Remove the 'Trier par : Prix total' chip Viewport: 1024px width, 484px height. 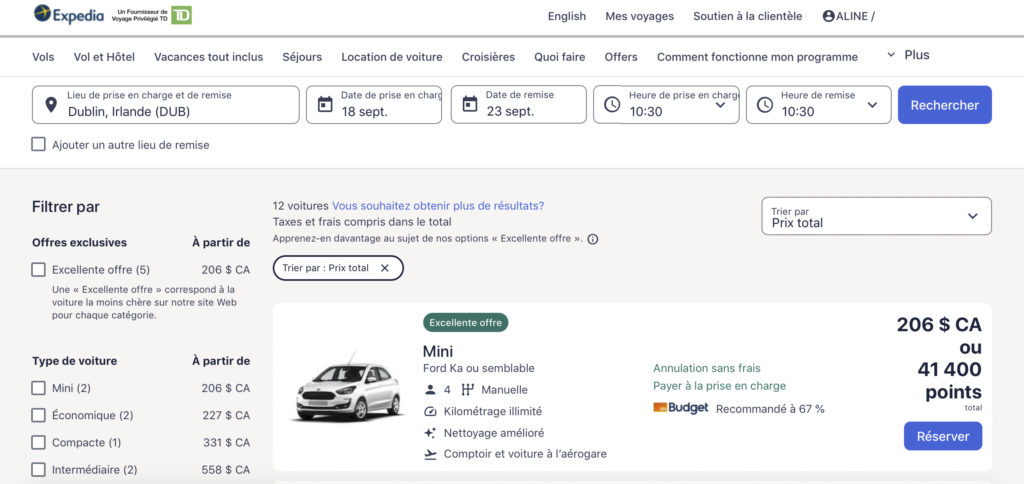click(x=385, y=268)
